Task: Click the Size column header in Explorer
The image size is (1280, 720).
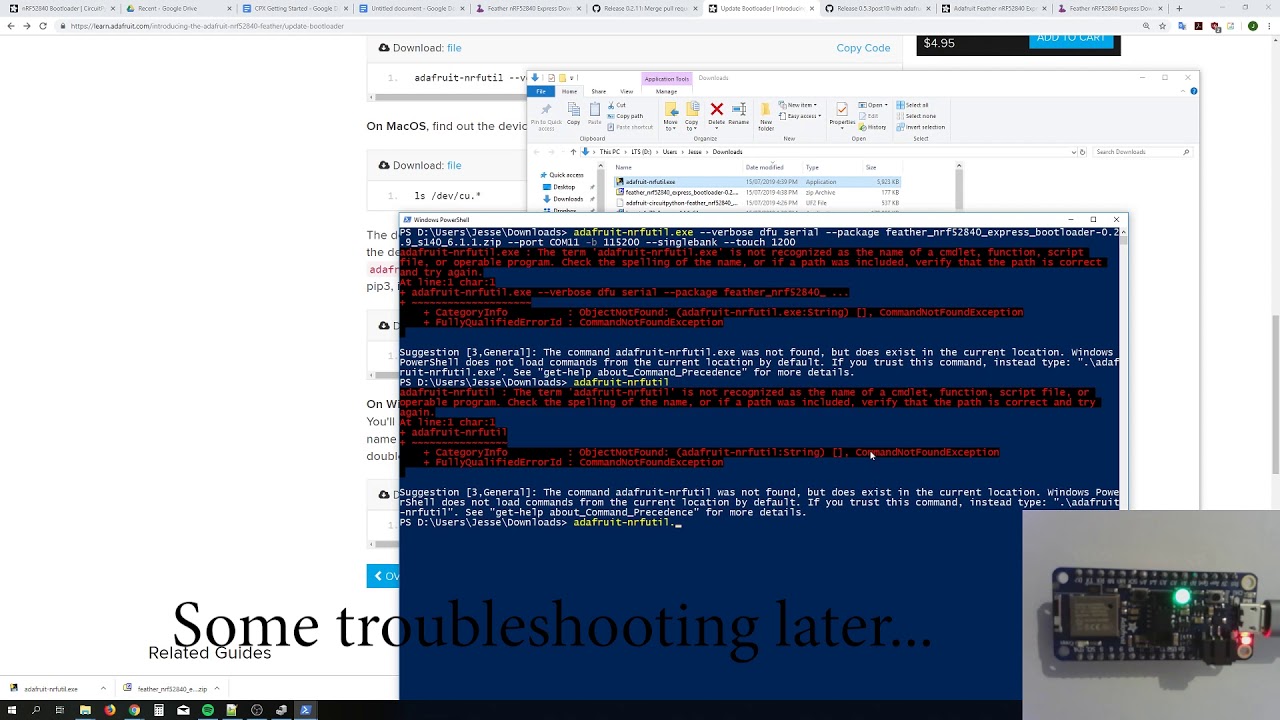Action: coord(871,167)
